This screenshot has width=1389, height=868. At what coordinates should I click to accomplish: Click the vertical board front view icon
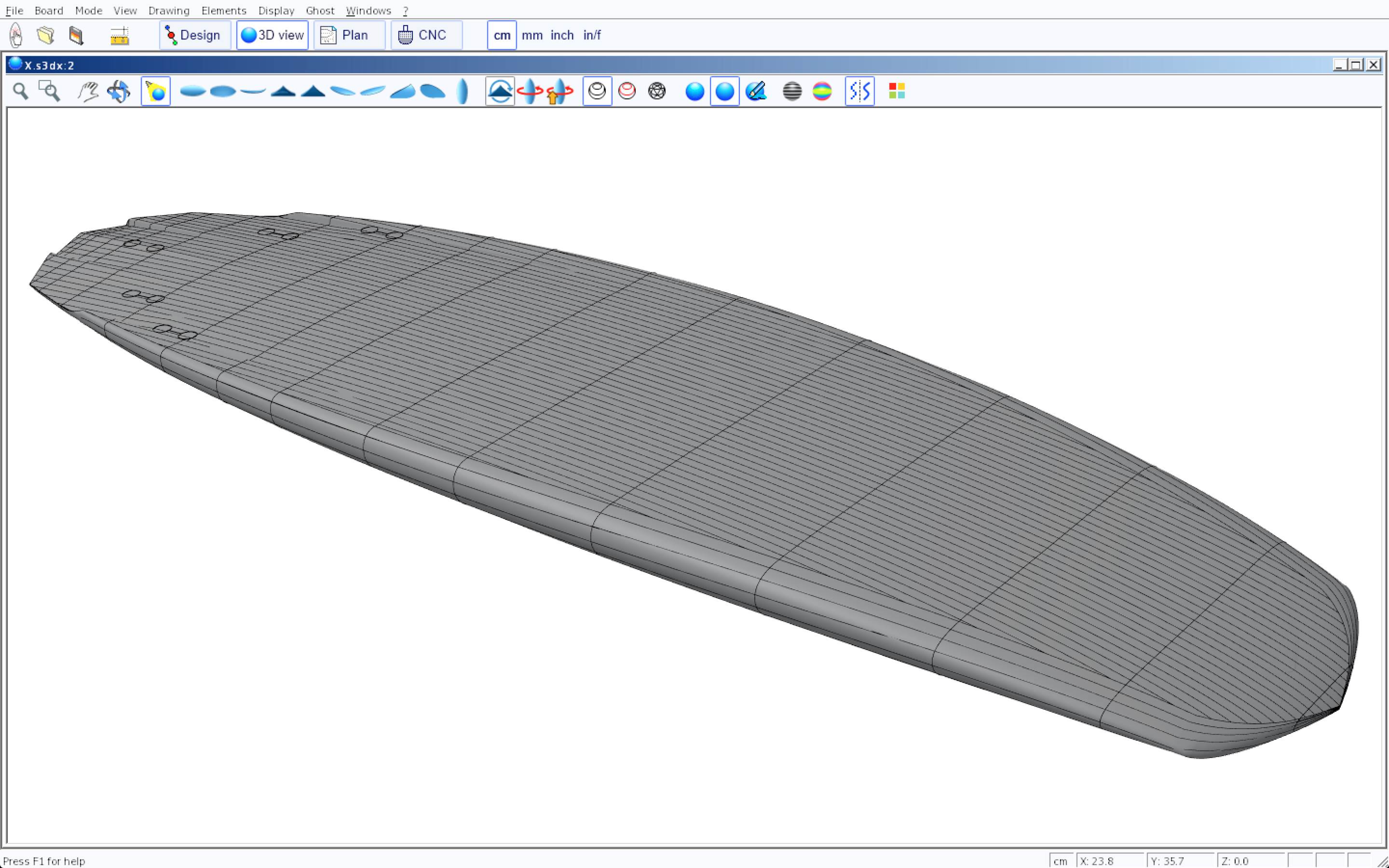[x=462, y=91]
